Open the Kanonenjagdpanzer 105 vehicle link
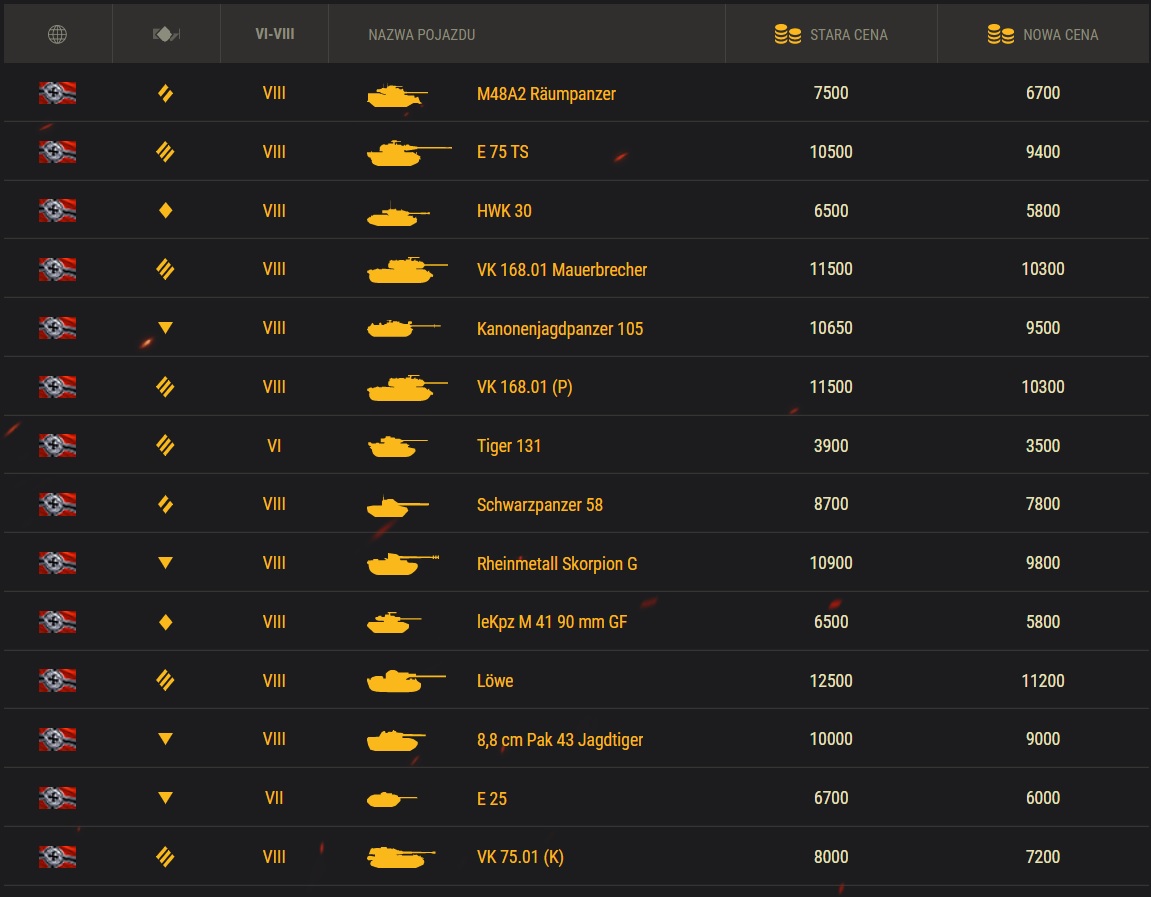This screenshot has height=897, width=1151. 560,329
